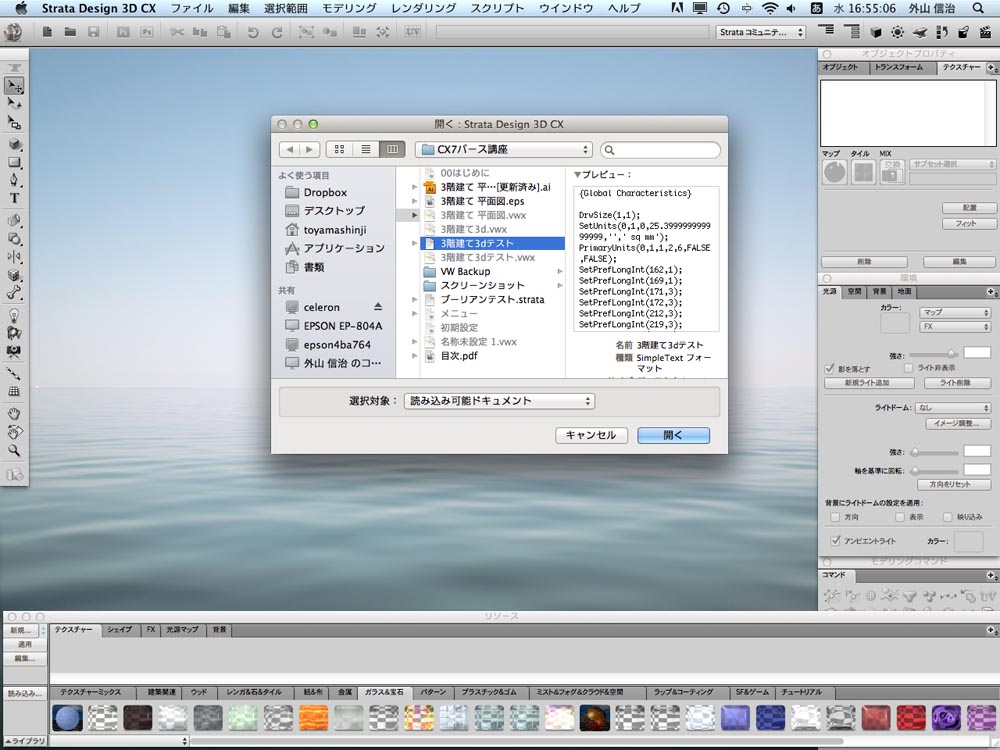The height and width of the screenshot is (750, 1000).
Task: Open the CX7パース講座 folder path dropdown
Action: [504, 149]
